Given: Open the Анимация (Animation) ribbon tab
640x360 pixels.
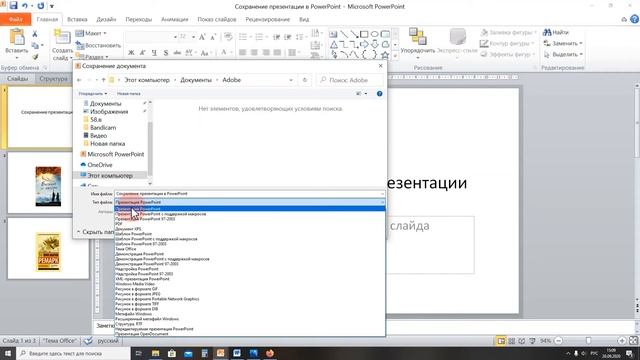Looking at the screenshot, I should (174, 19).
